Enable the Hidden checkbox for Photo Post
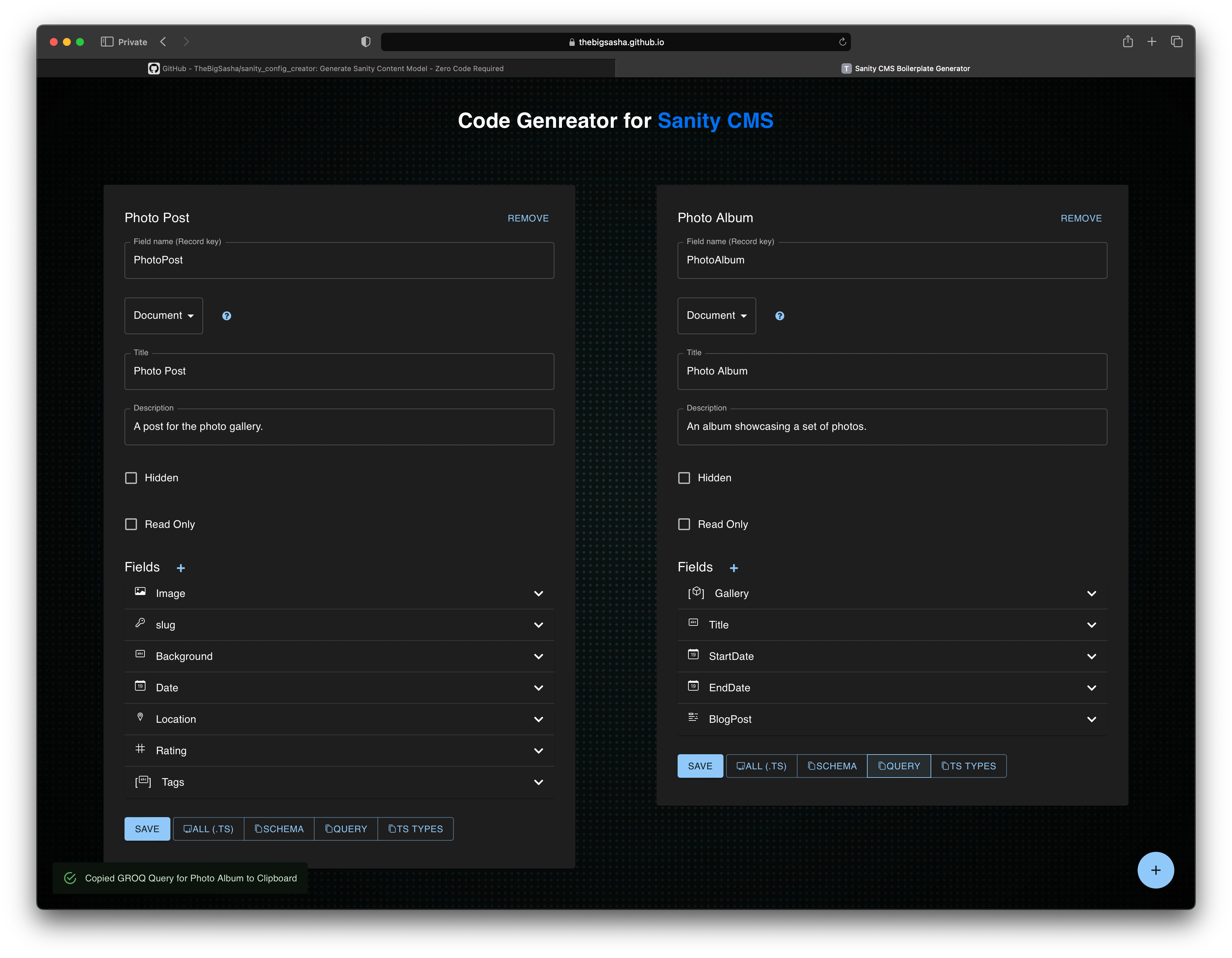Screen dimensions: 1232x958 (131, 477)
